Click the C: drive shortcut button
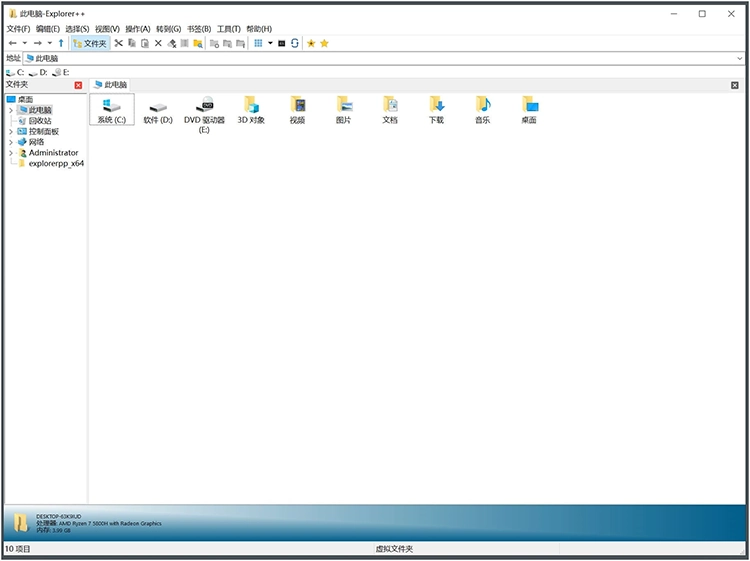The image size is (750, 561). point(15,72)
